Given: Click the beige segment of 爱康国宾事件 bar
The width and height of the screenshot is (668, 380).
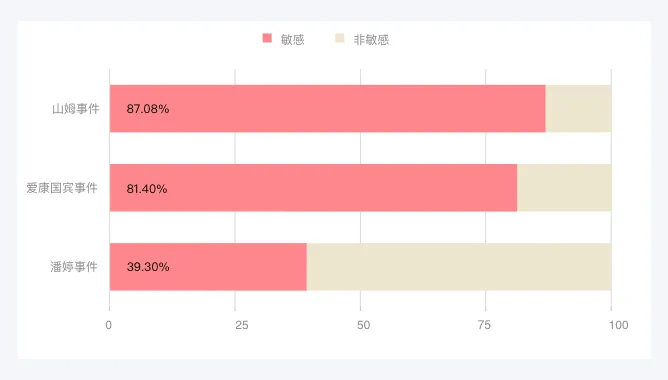Looking at the screenshot, I should (564, 187).
